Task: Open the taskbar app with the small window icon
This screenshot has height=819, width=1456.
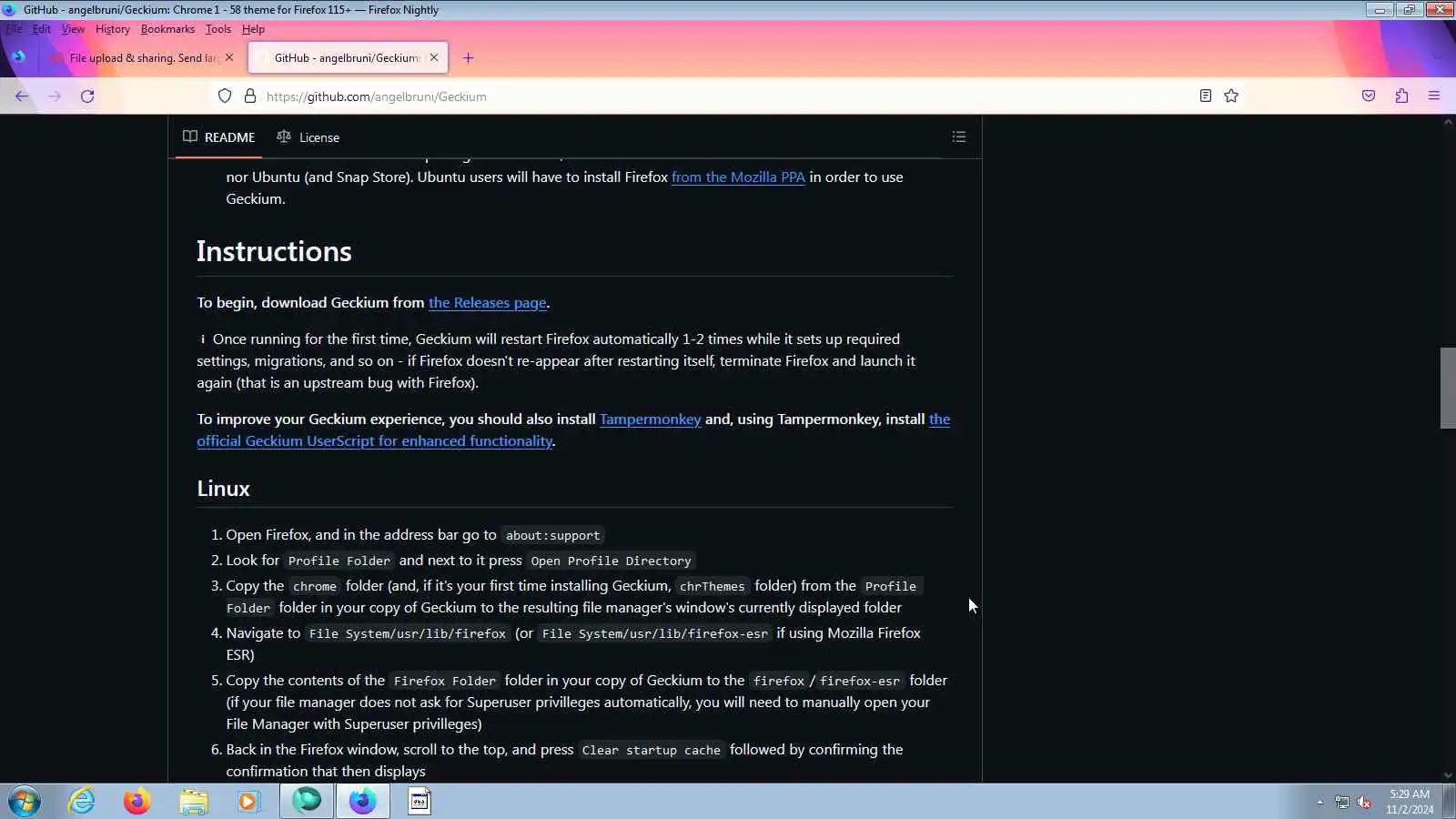Action: (x=419, y=801)
